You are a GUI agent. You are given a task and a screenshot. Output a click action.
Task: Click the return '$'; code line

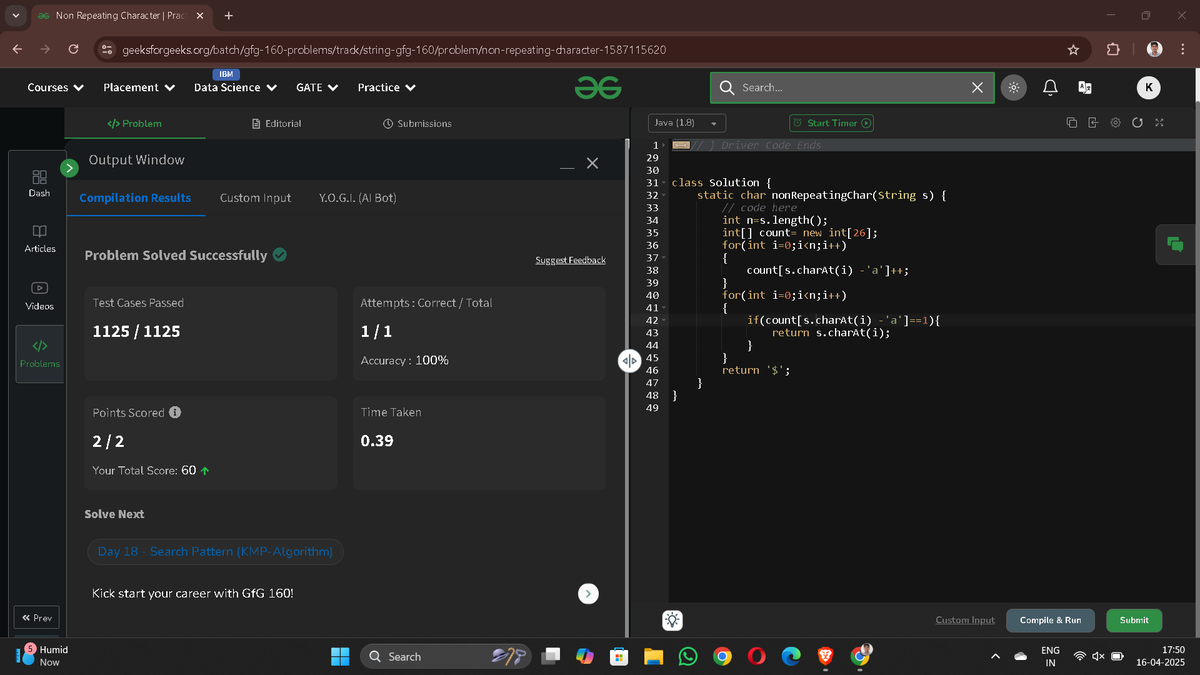757,370
